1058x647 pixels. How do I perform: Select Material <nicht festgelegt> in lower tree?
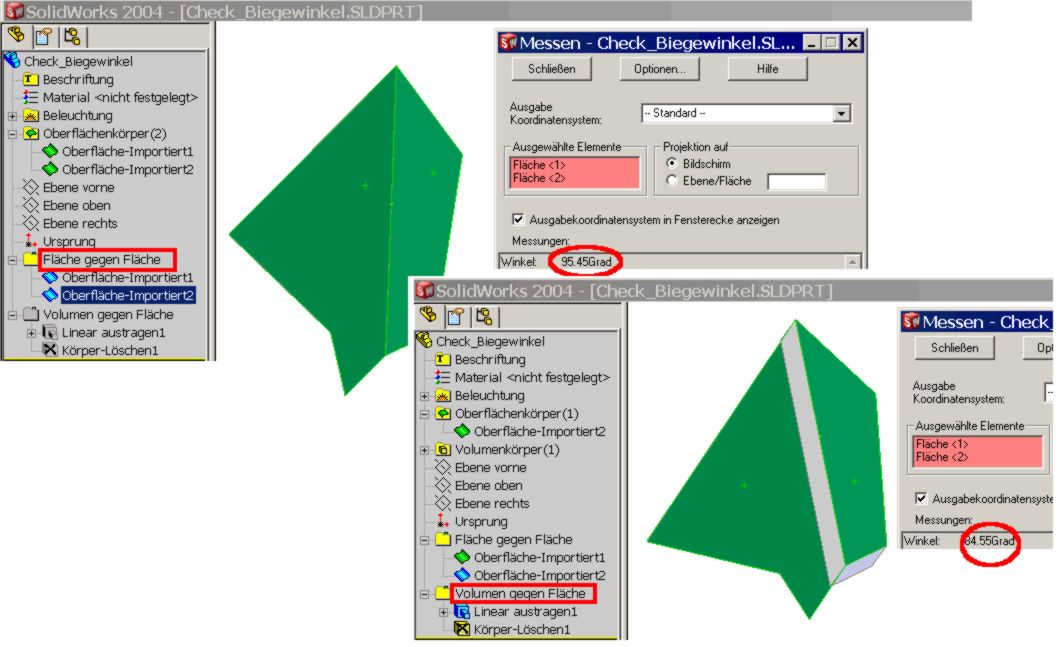pyautogui.click(x=532, y=377)
